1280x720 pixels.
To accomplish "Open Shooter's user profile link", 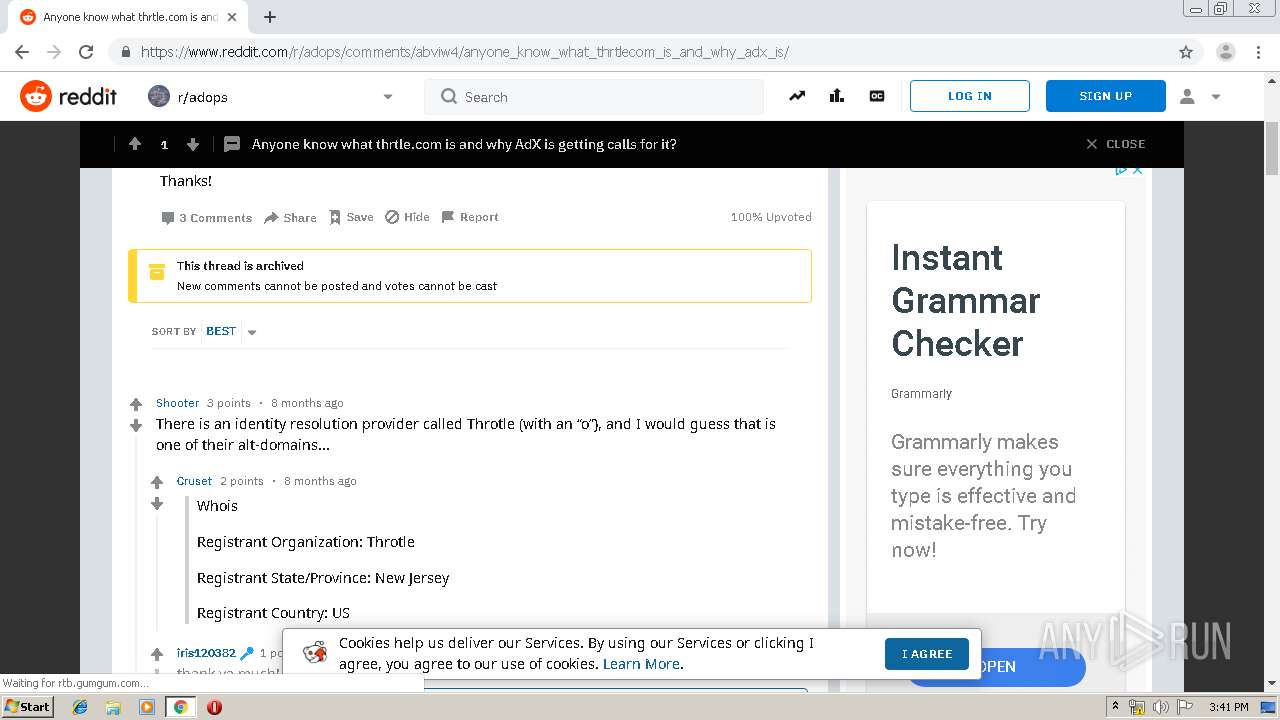I will point(177,403).
